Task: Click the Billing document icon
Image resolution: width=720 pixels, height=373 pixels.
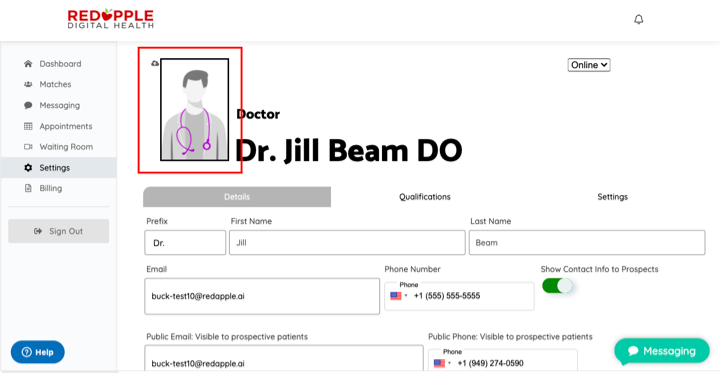Action: tap(28, 188)
